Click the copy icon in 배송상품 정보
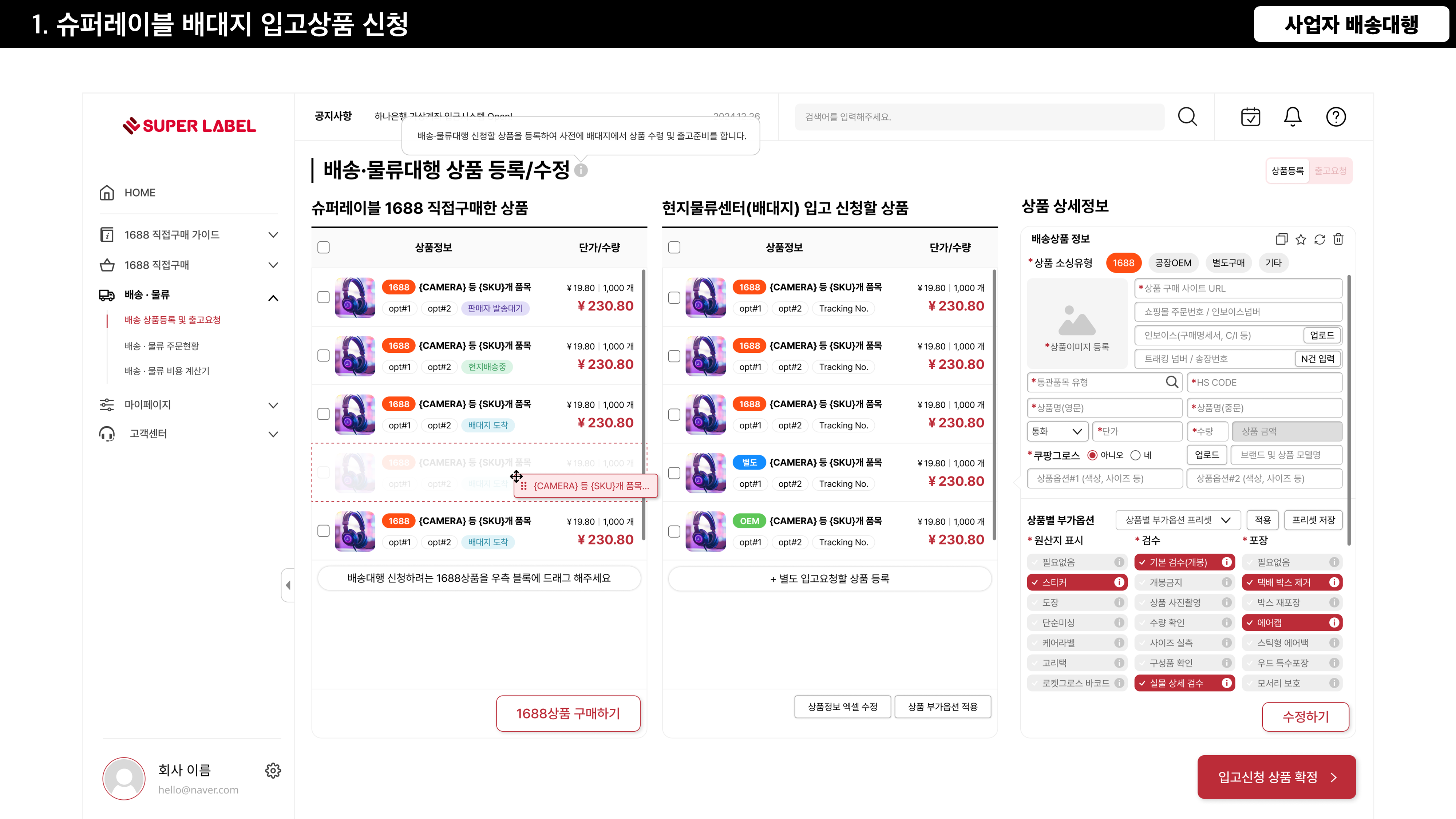1456x819 pixels. click(1281, 239)
